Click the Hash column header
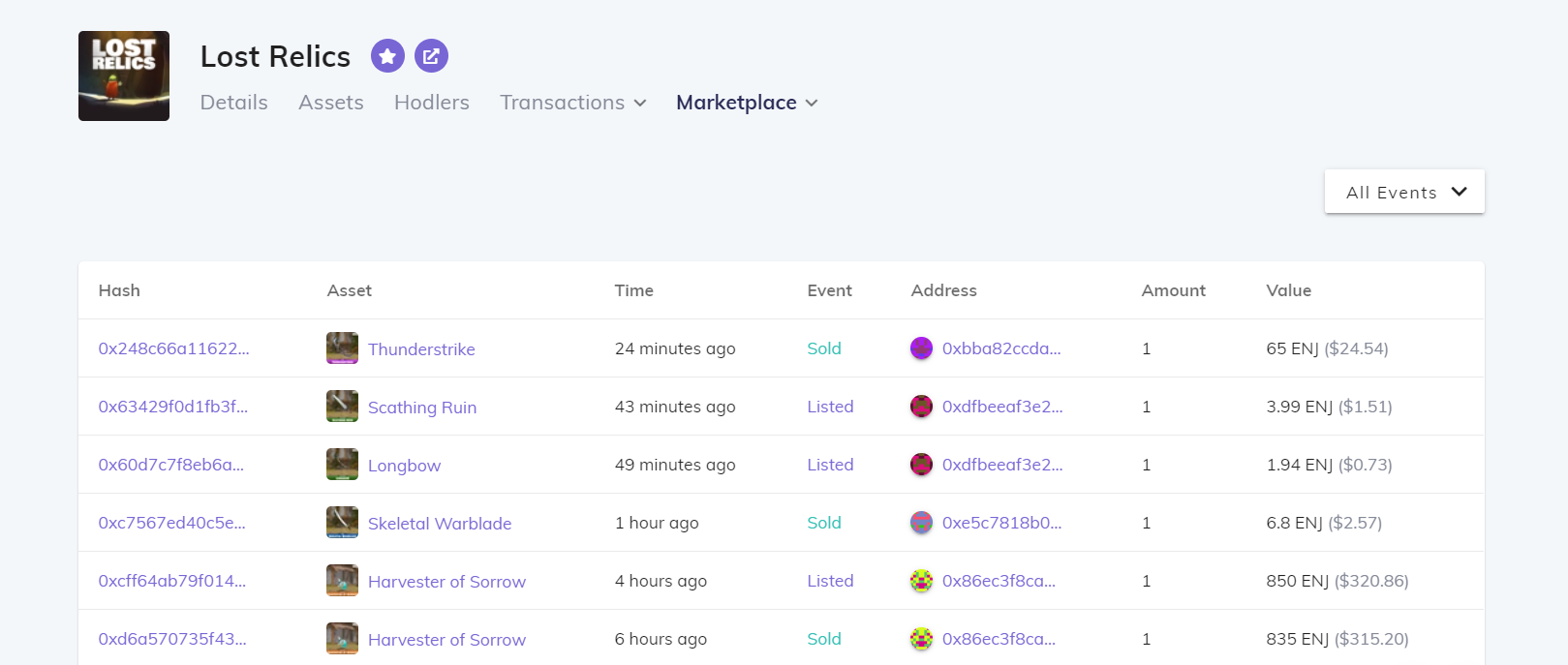 [119, 290]
